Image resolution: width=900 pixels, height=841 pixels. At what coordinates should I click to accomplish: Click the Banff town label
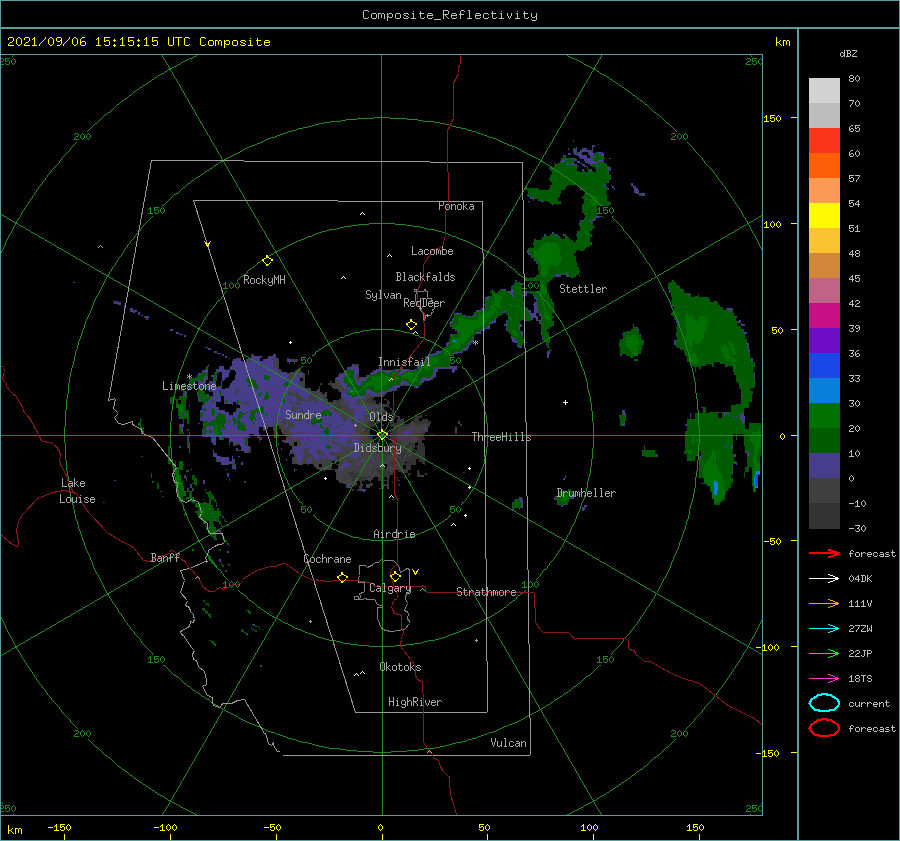(165, 557)
